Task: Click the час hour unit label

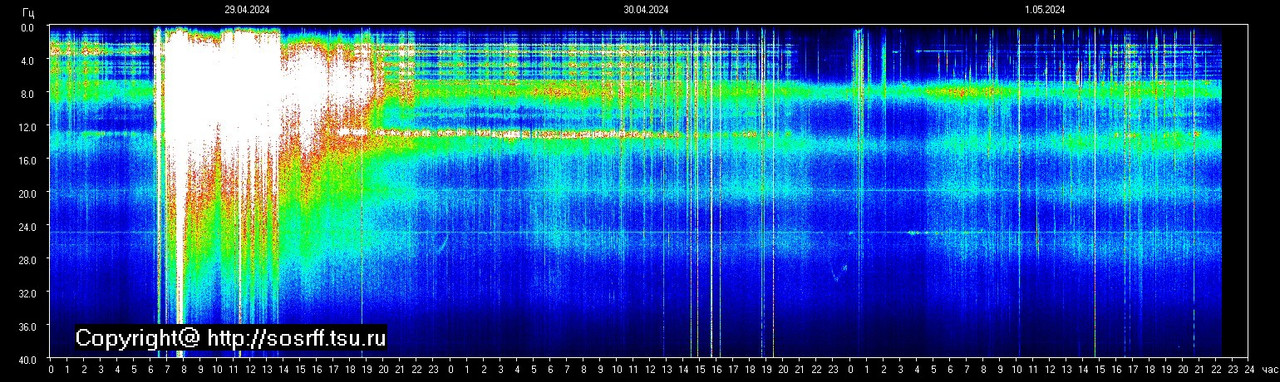Action: tap(1269, 370)
